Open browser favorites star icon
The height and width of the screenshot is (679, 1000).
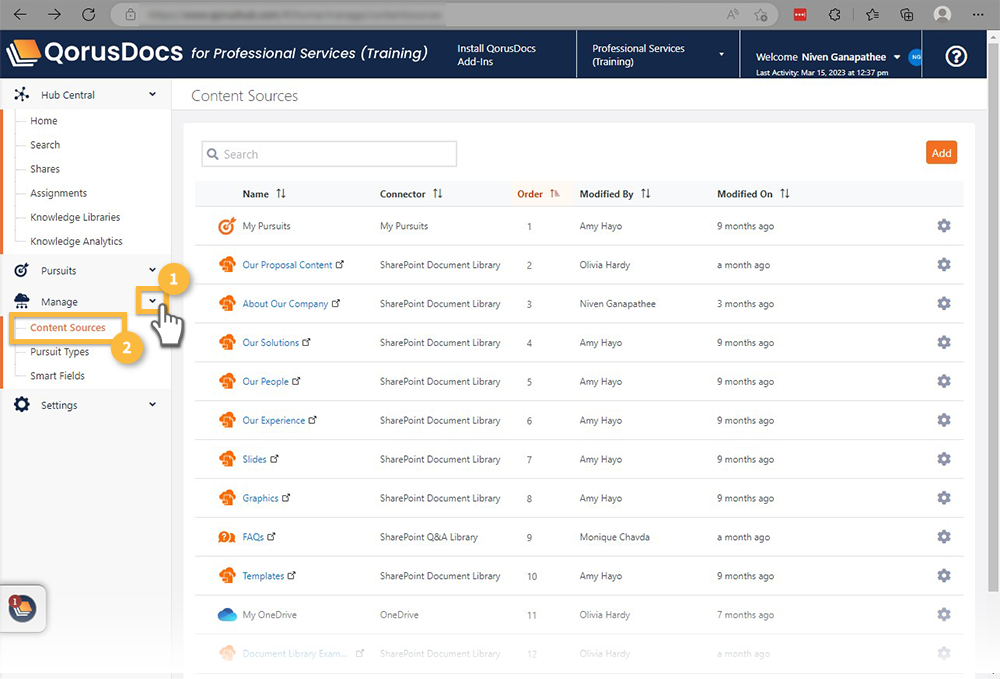point(760,15)
